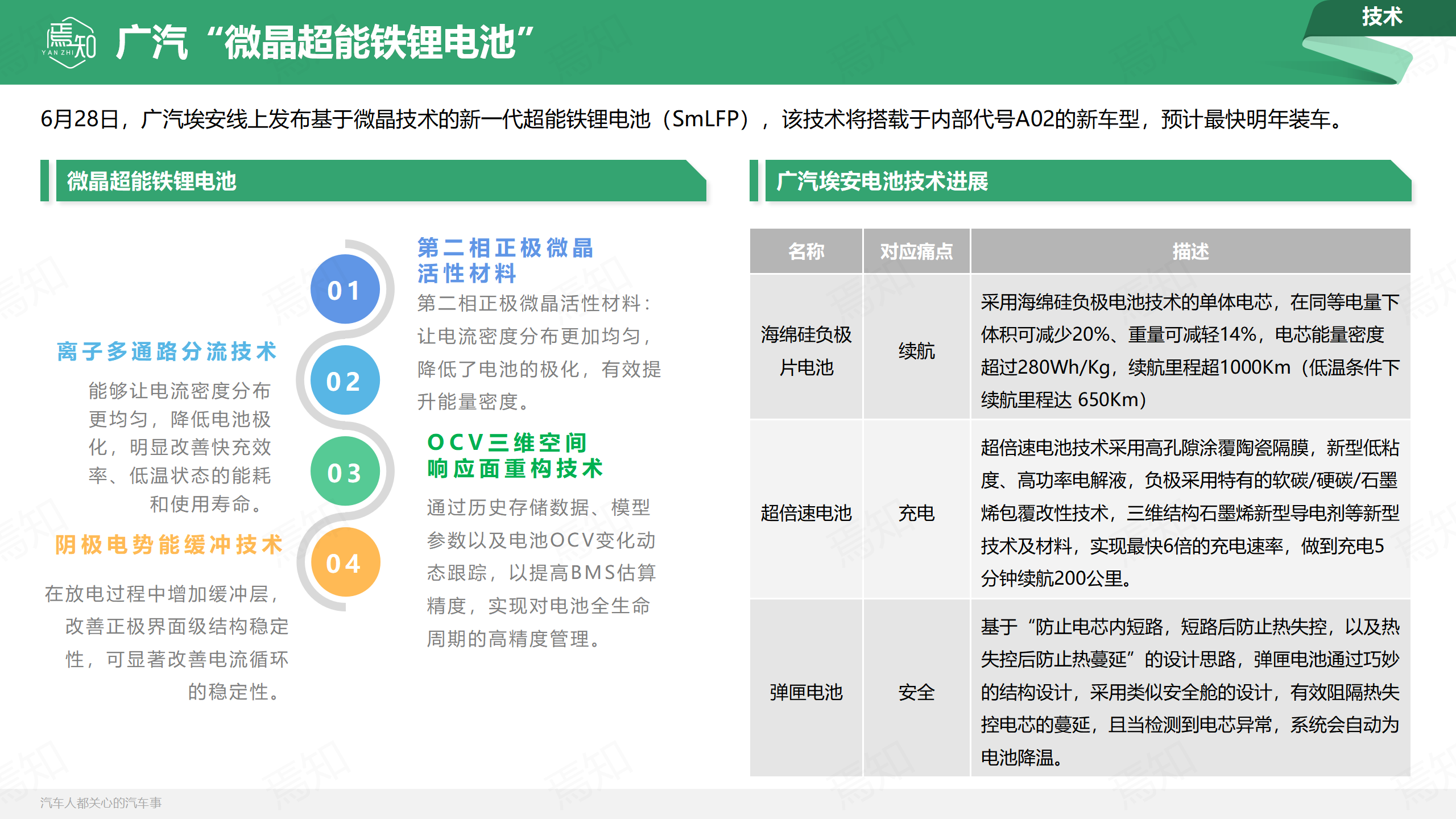
Task: Click the description starting 采用海绵硅负极电池技术
Action: click(1190, 350)
